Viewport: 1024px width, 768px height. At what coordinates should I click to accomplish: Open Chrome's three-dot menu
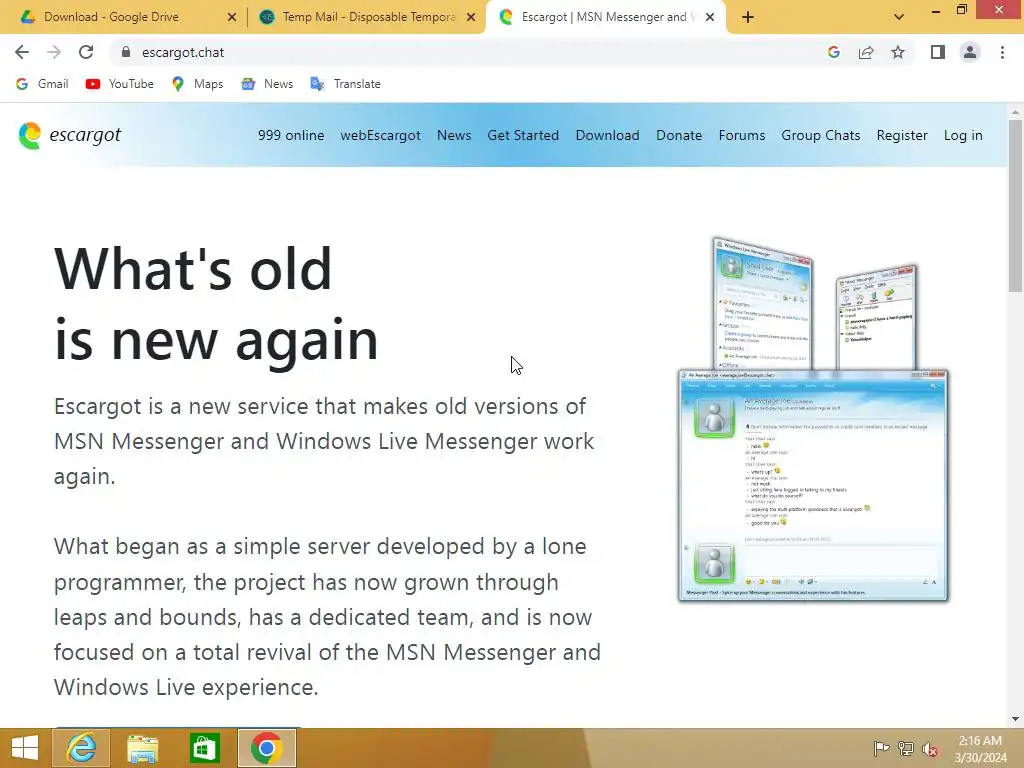1002,52
